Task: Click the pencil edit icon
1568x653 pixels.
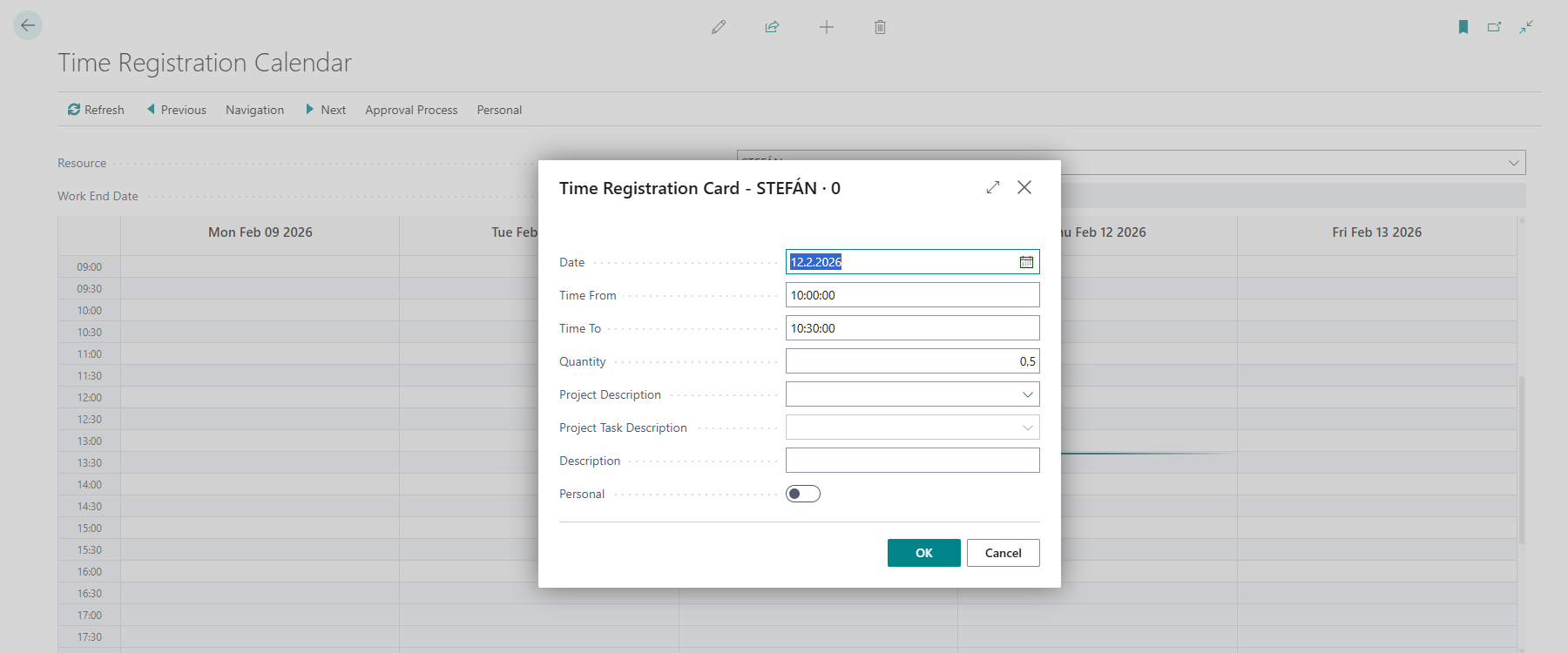Action: tap(719, 27)
